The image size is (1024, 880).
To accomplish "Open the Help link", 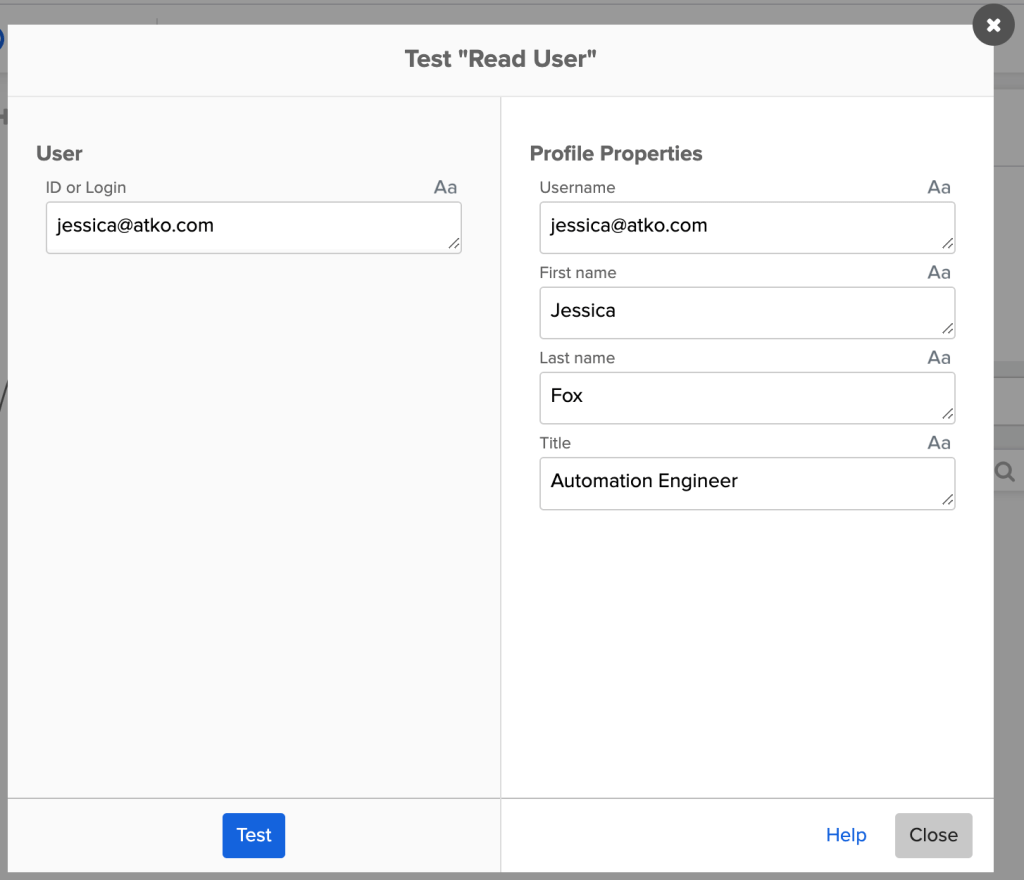I will [846, 835].
